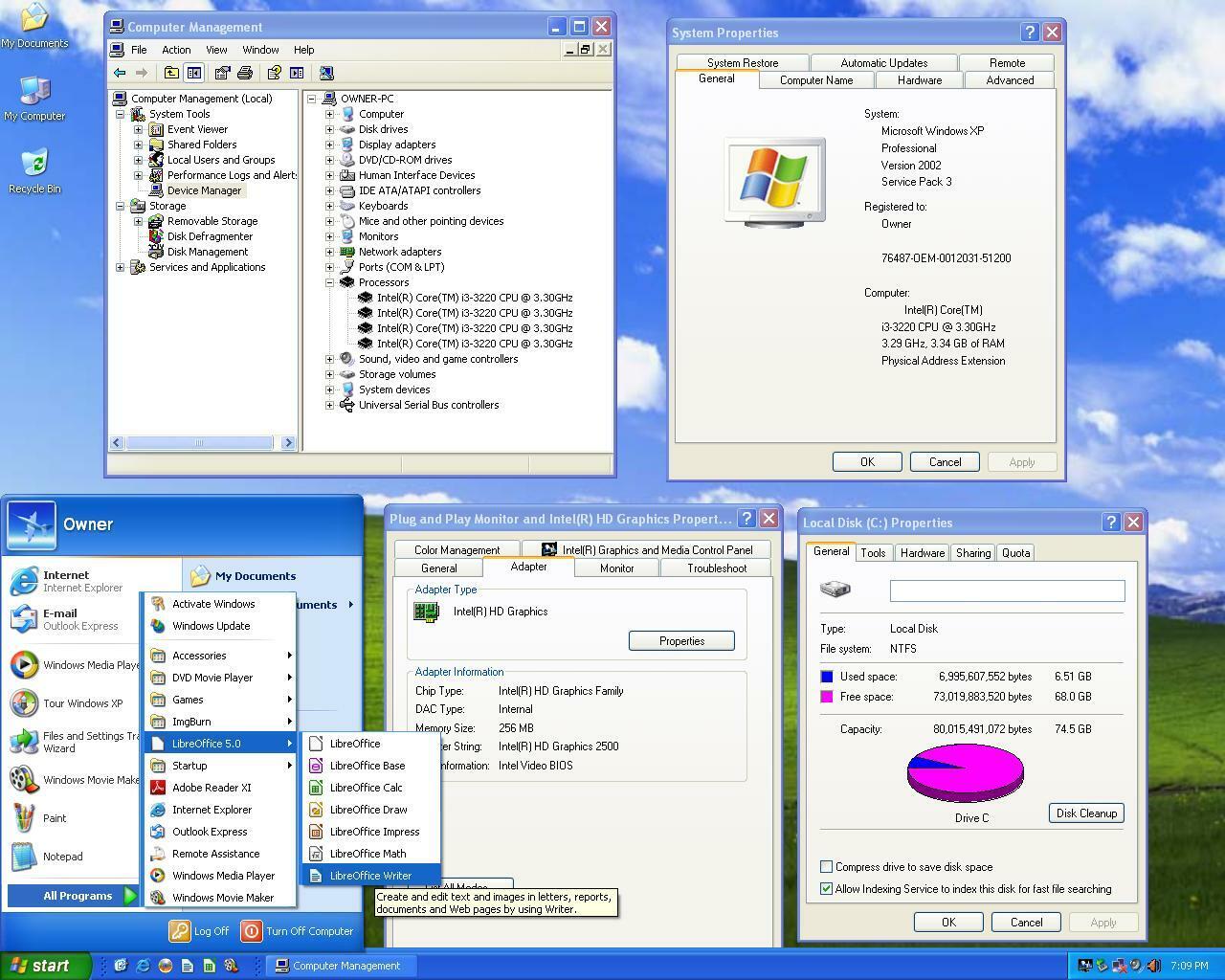This screenshot has height=980, width=1225.
Task: Click the Safely Remove Hardware tray icon
Action: 1102,966
